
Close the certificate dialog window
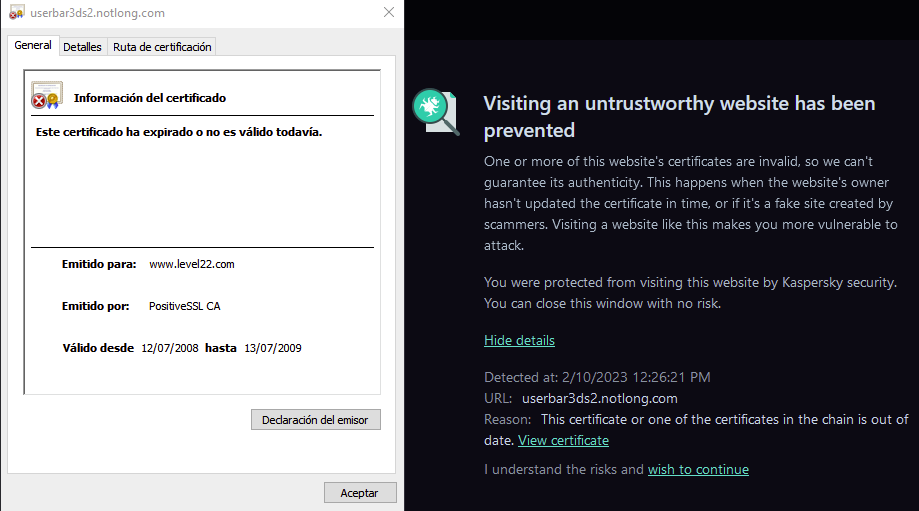tap(387, 13)
